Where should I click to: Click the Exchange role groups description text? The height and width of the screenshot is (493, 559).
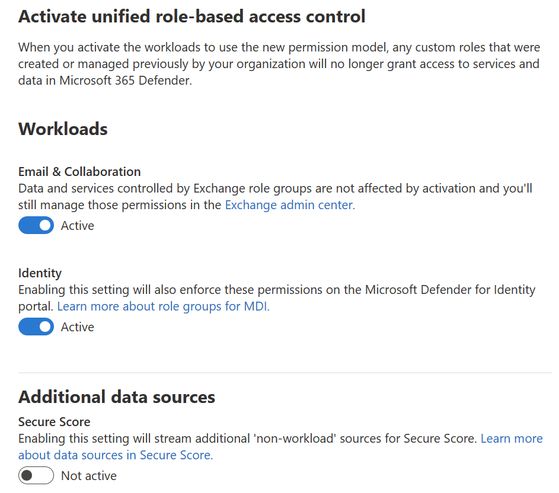pyautogui.click(x=275, y=196)
